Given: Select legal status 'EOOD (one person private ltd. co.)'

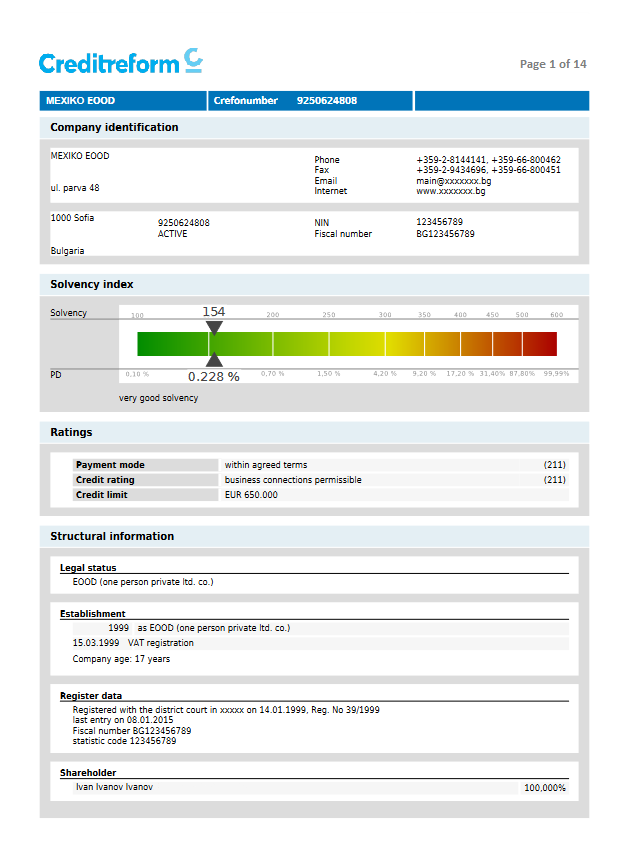Looking at the screenshot, I should click(x=143, y=582).
